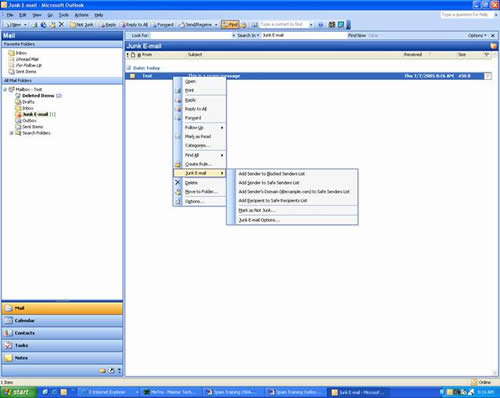The image size is (500, 398).
Task: Open the Options dropdown in the Find bar
Action: click(x=477, y=35)
